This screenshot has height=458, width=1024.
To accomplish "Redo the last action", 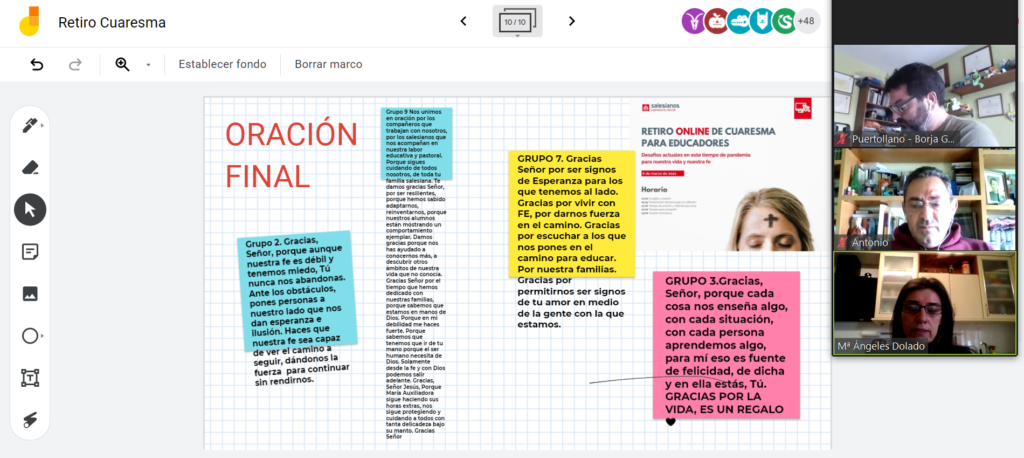I will 76,64.
